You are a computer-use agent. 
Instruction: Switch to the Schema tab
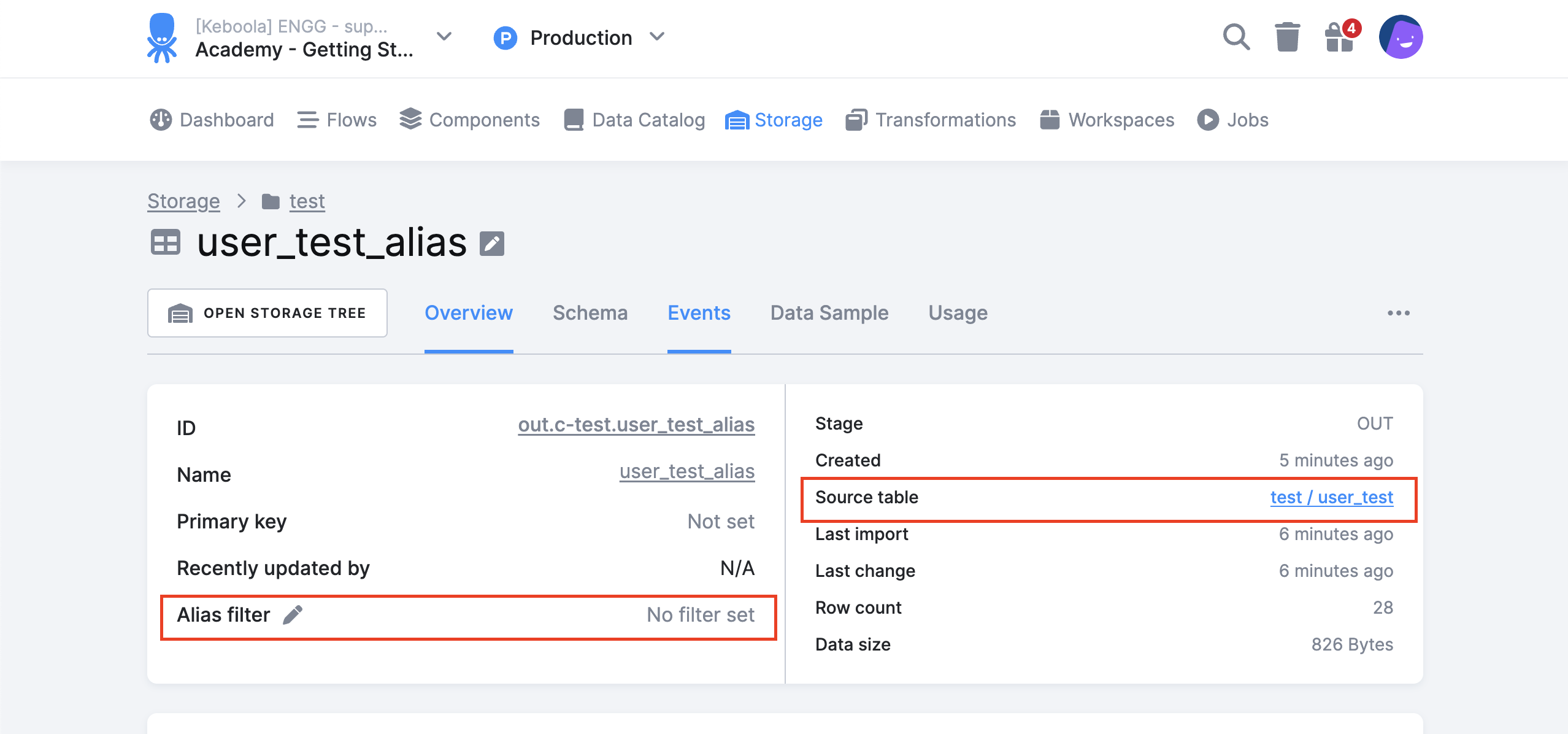click(x=590, y=313)
